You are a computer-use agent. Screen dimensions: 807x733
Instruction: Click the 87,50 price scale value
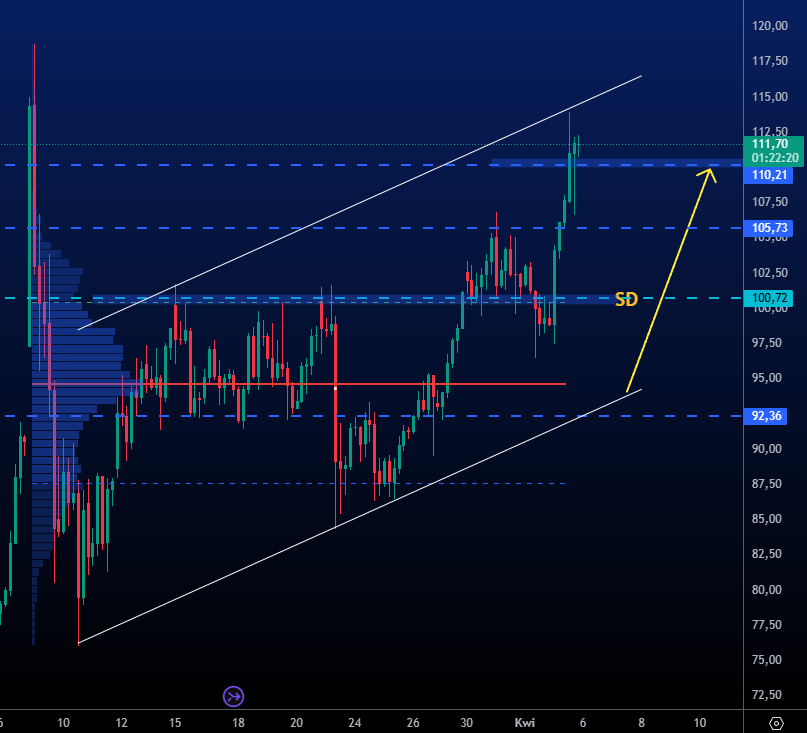(x=766, y=484)
